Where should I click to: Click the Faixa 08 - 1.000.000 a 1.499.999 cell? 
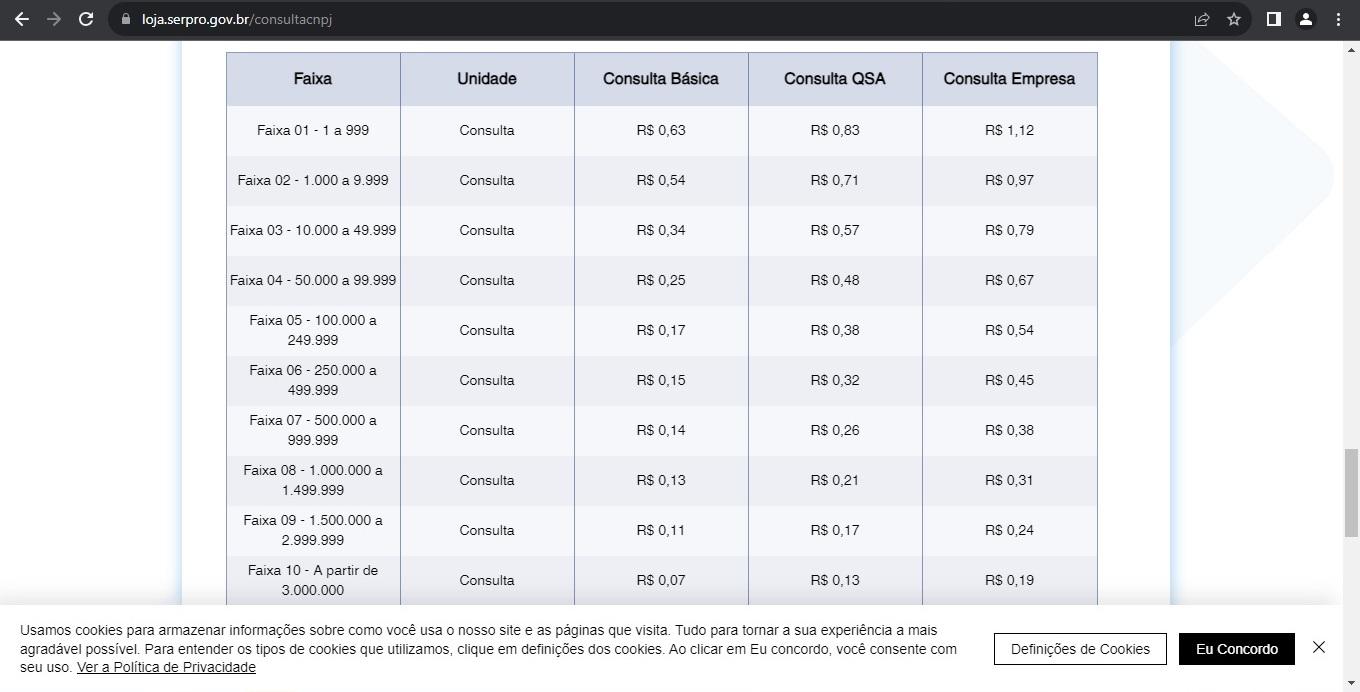(313, 480)
